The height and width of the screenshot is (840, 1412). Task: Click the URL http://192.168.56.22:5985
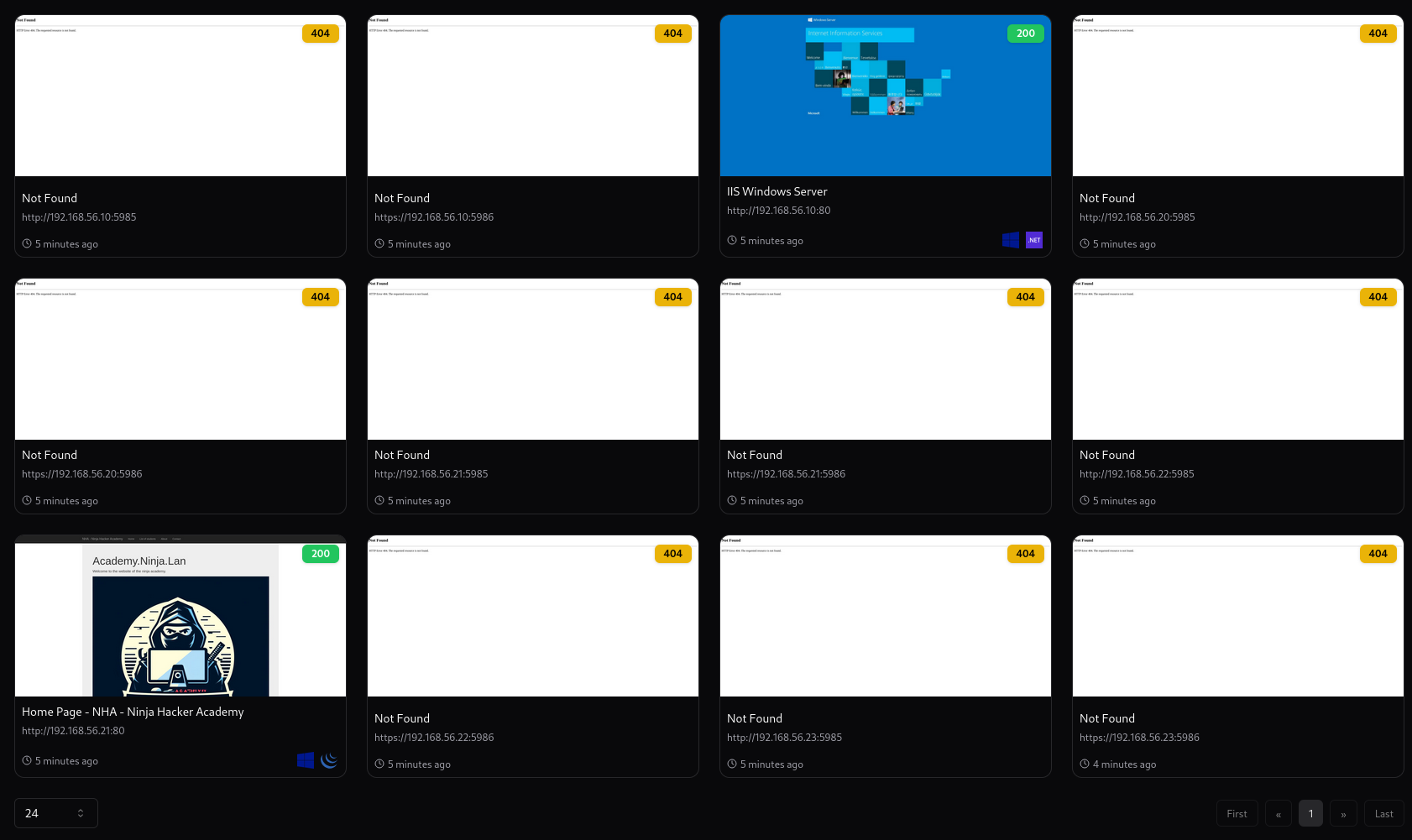[x=1137, y=474]
